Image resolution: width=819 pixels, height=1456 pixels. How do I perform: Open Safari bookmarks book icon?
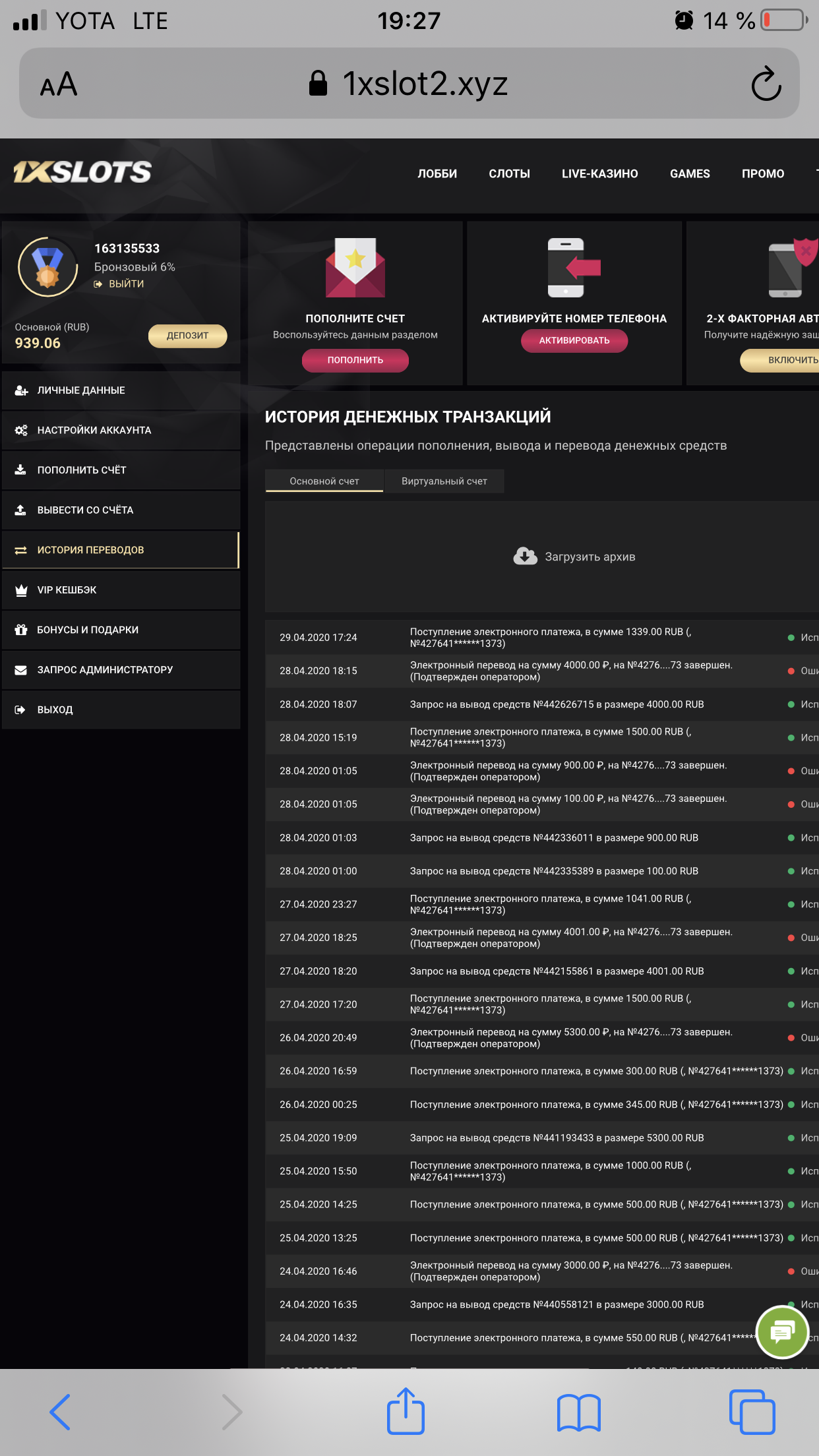tap(578, 1412)
